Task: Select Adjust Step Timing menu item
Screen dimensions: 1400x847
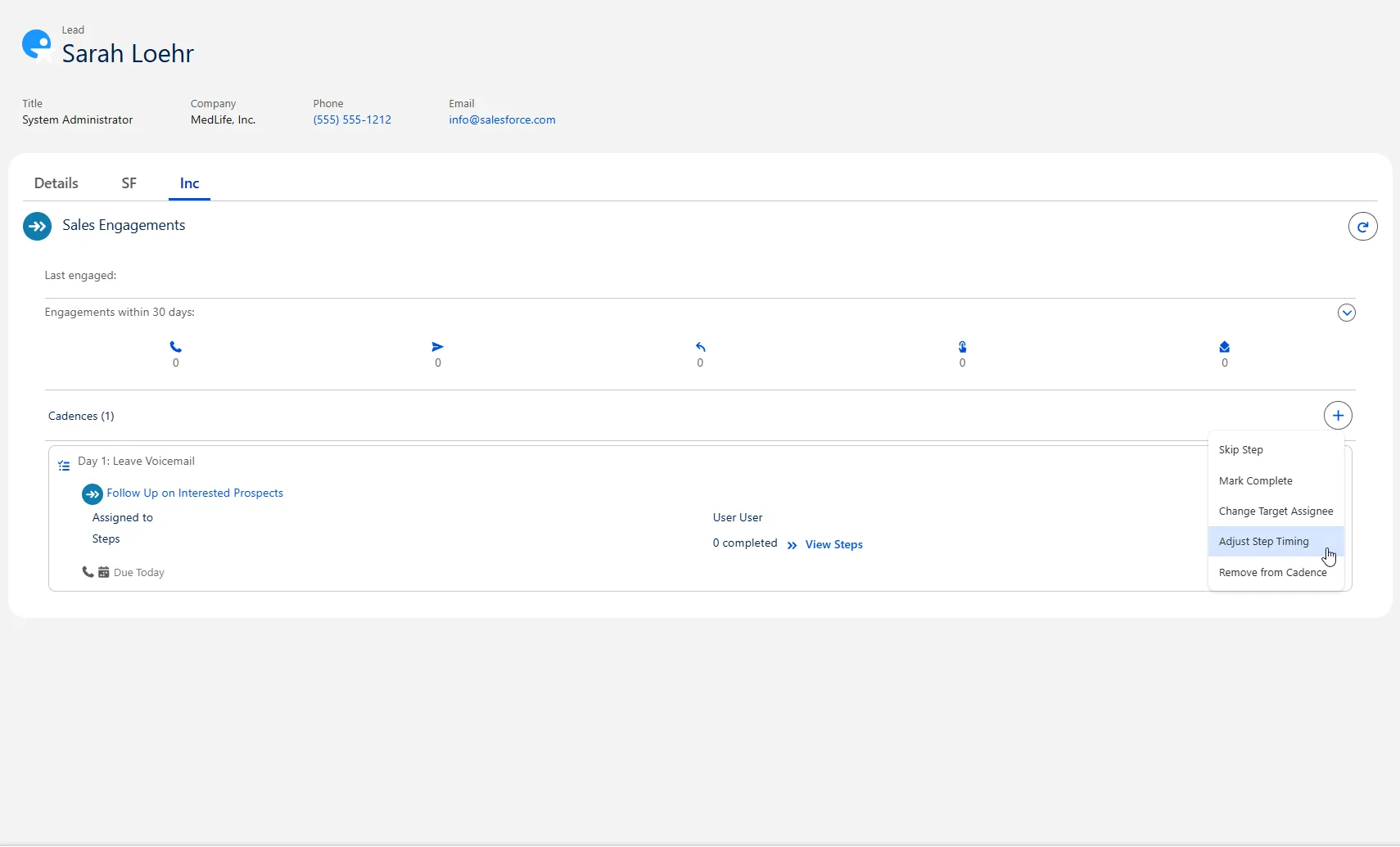Action: [x=1263, y=542]
